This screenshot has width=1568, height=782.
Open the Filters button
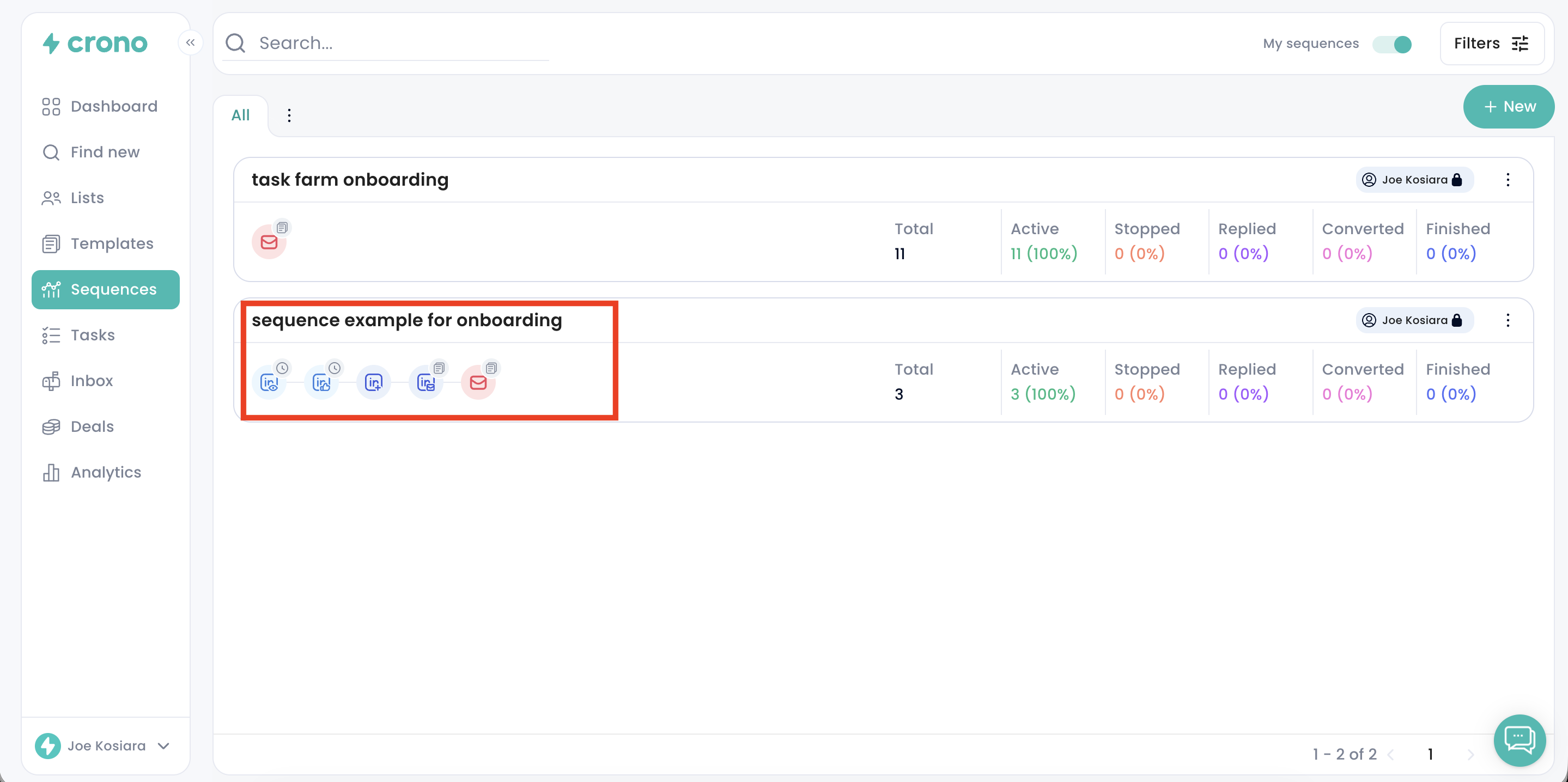click(1491, 43)
